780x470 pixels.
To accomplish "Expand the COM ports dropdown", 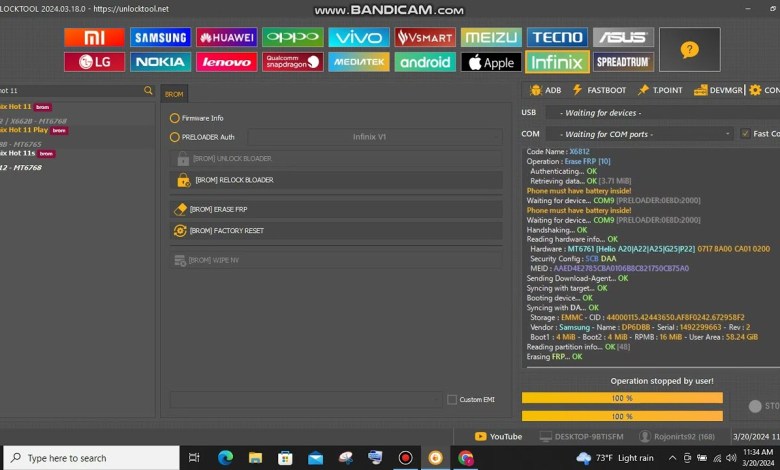I will [x=638, y=134].
